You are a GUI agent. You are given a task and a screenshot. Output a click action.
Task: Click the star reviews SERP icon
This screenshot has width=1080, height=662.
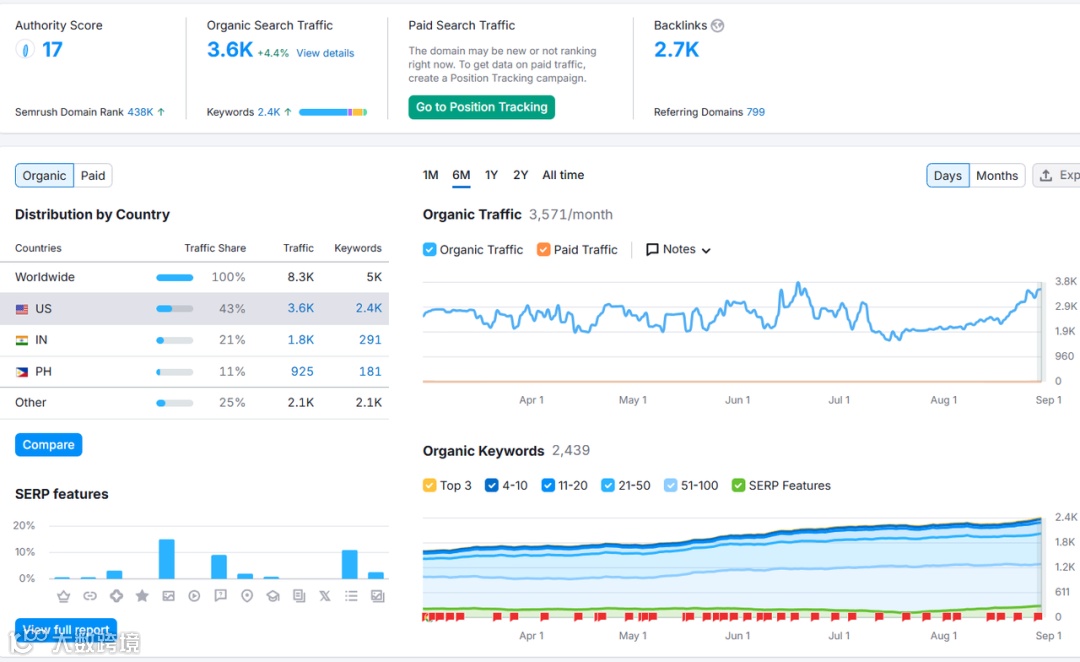coord(142,596)
